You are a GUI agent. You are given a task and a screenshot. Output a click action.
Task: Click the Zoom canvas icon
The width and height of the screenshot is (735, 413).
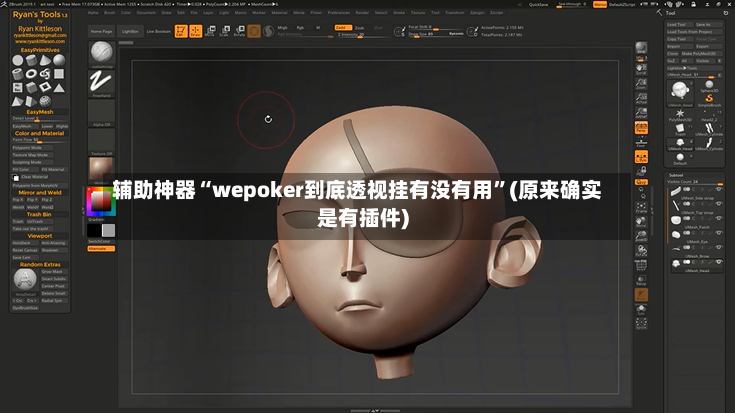[x=641, y=84]
